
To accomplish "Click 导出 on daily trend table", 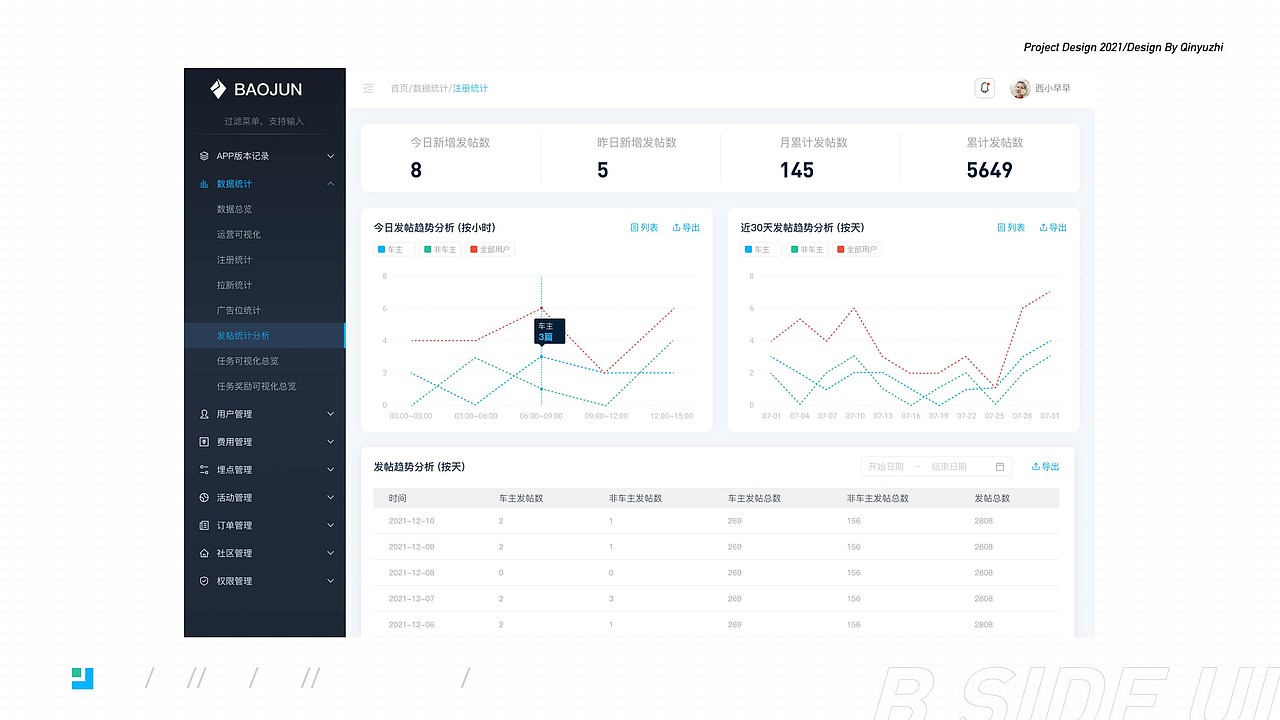I will (1045, 467).
